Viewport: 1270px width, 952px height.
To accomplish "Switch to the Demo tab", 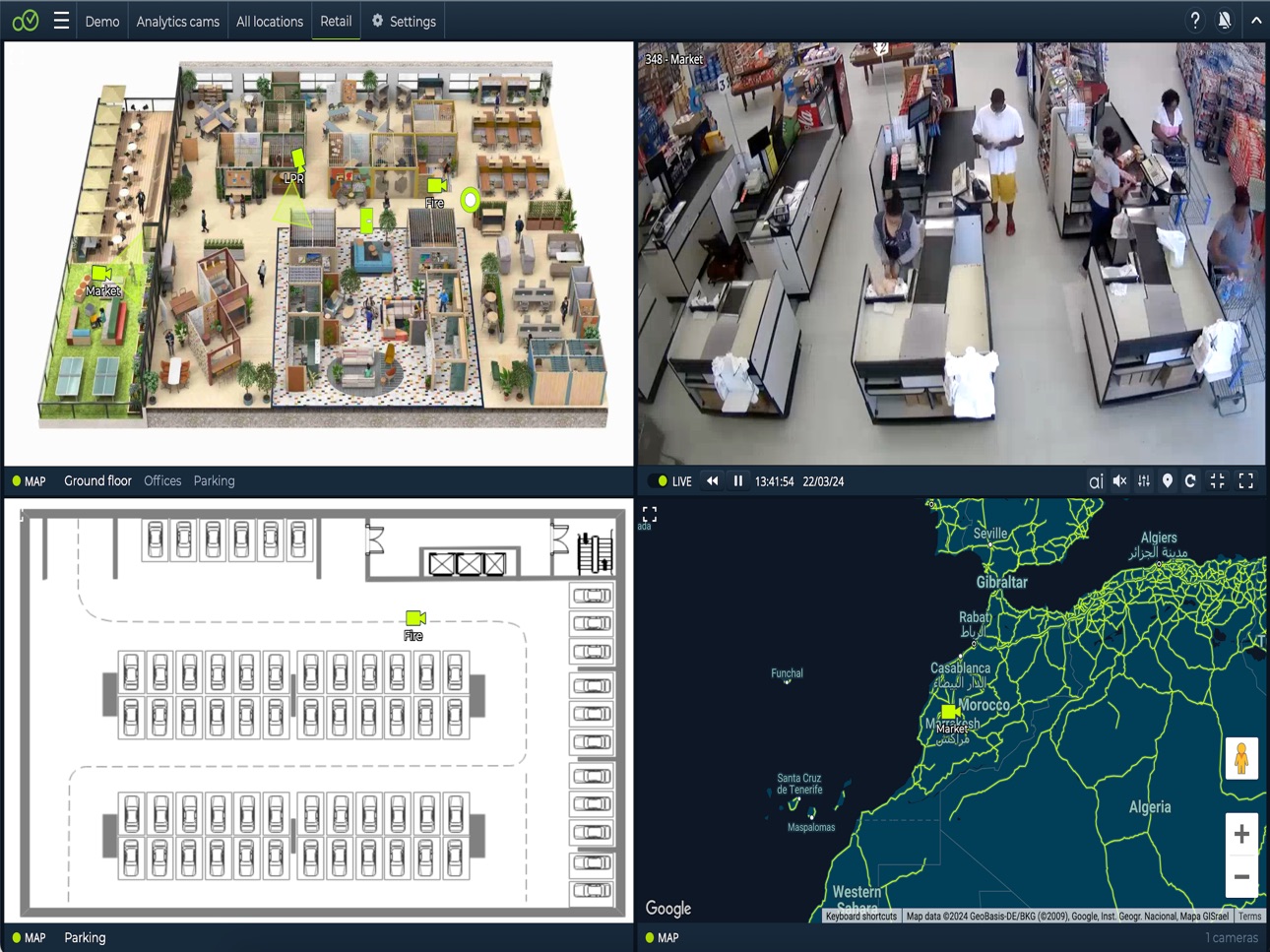I will [102, 21].
